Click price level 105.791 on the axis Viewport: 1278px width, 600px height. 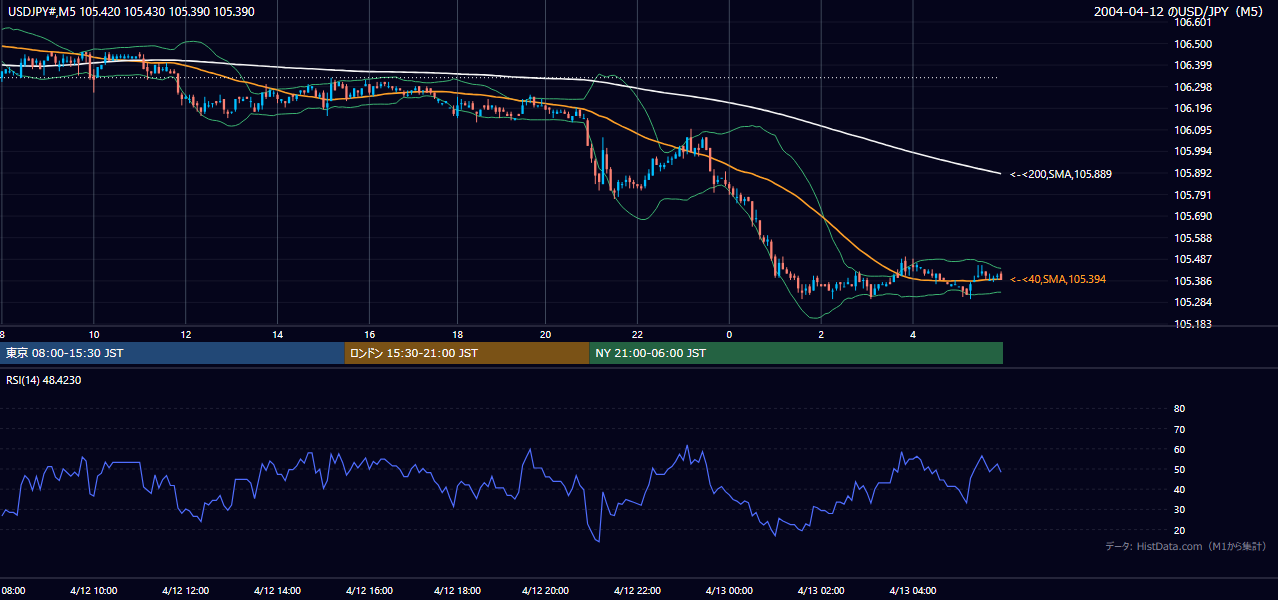click(1192, 195)
